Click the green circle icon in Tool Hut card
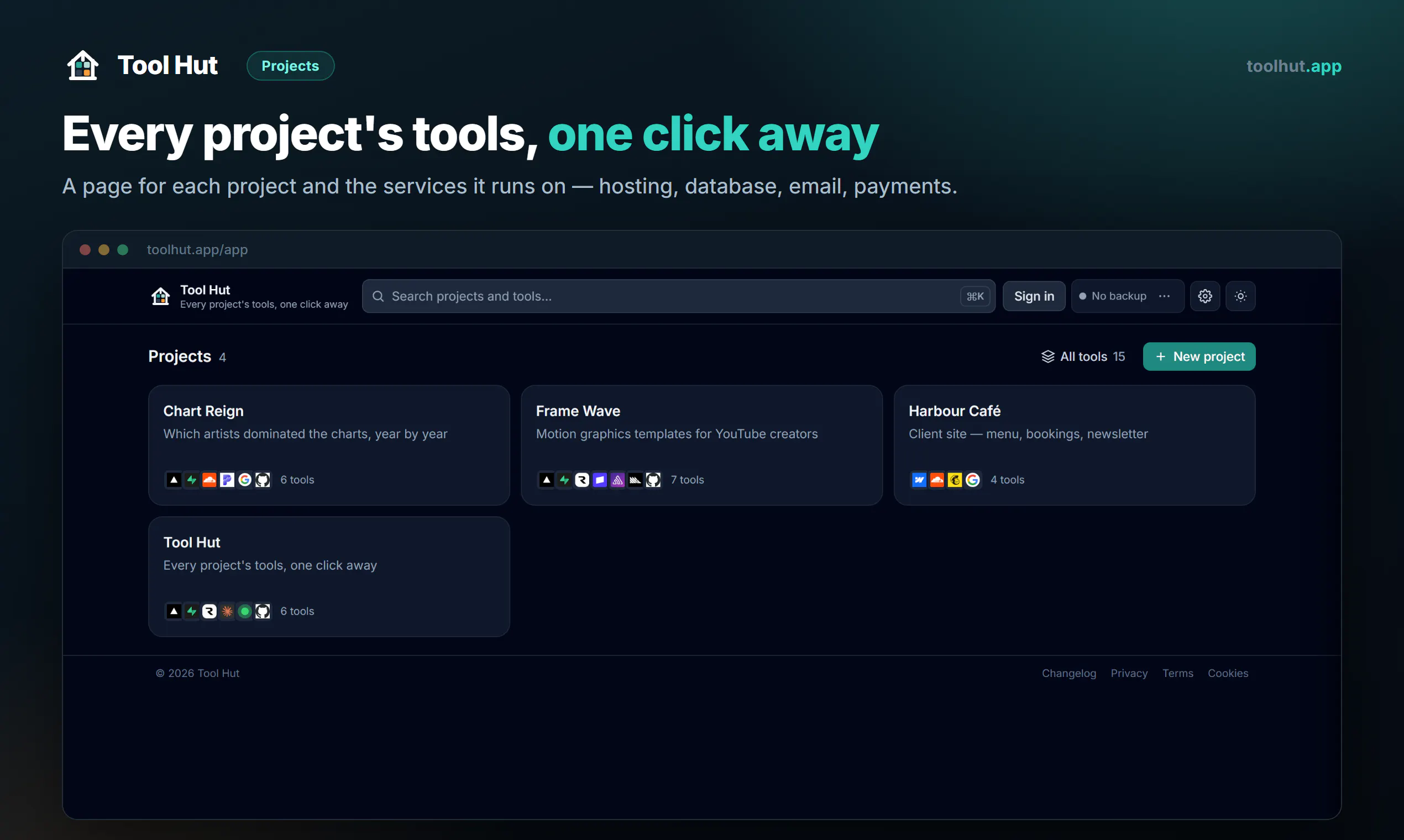The image size is (1404, 840). [x=245, y=611]
